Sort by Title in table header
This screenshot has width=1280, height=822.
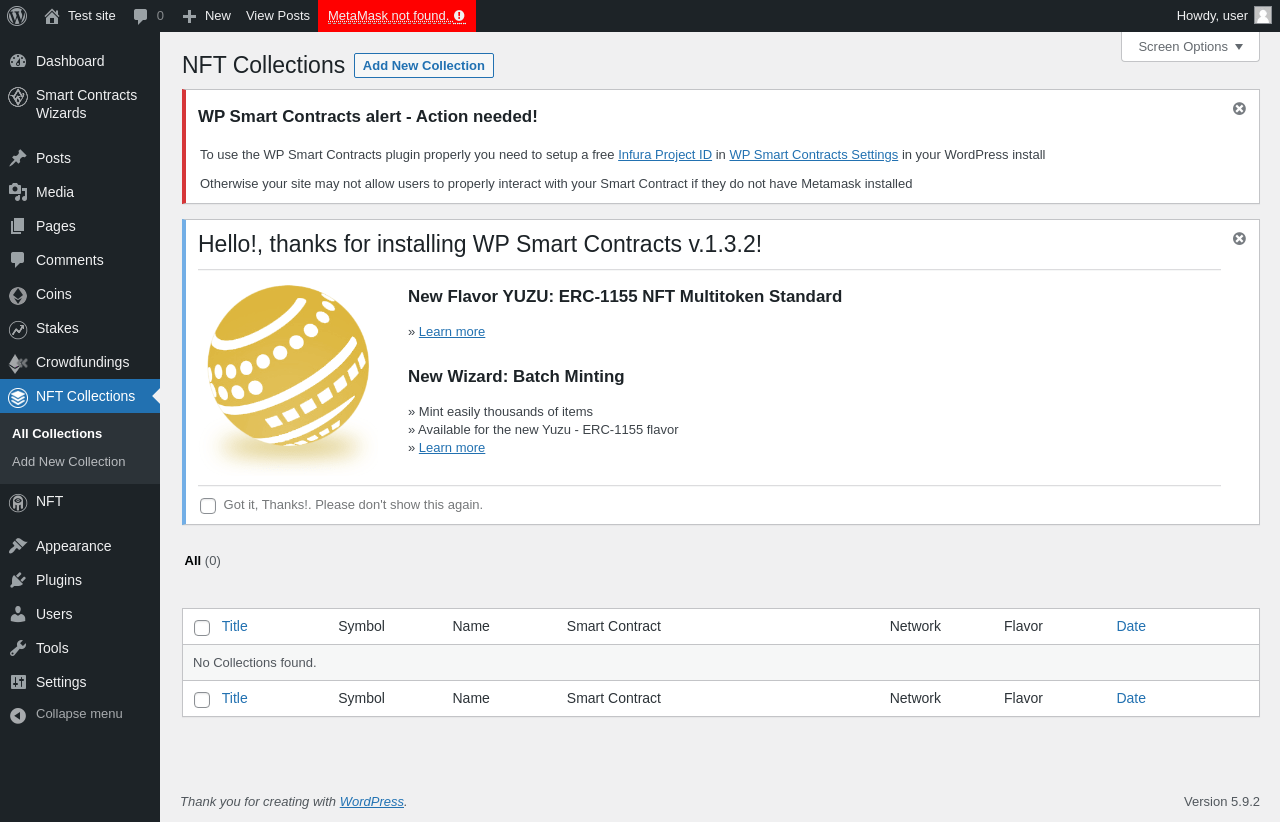pyautogui.click(x=235, y=626)
